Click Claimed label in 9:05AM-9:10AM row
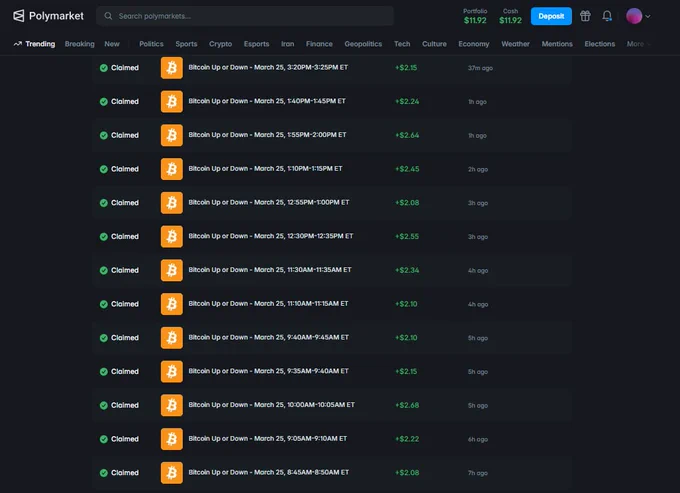 tap(125, 439)
